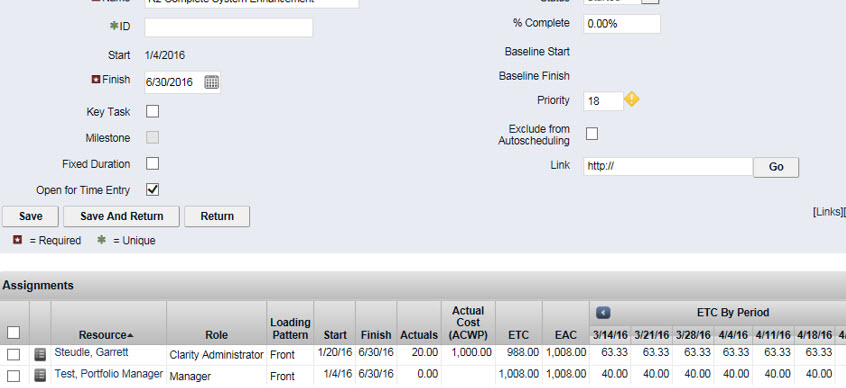The image size is (846, 388).
Task: Open Steudle, Garrett resource link
Action: coord(91,352)
